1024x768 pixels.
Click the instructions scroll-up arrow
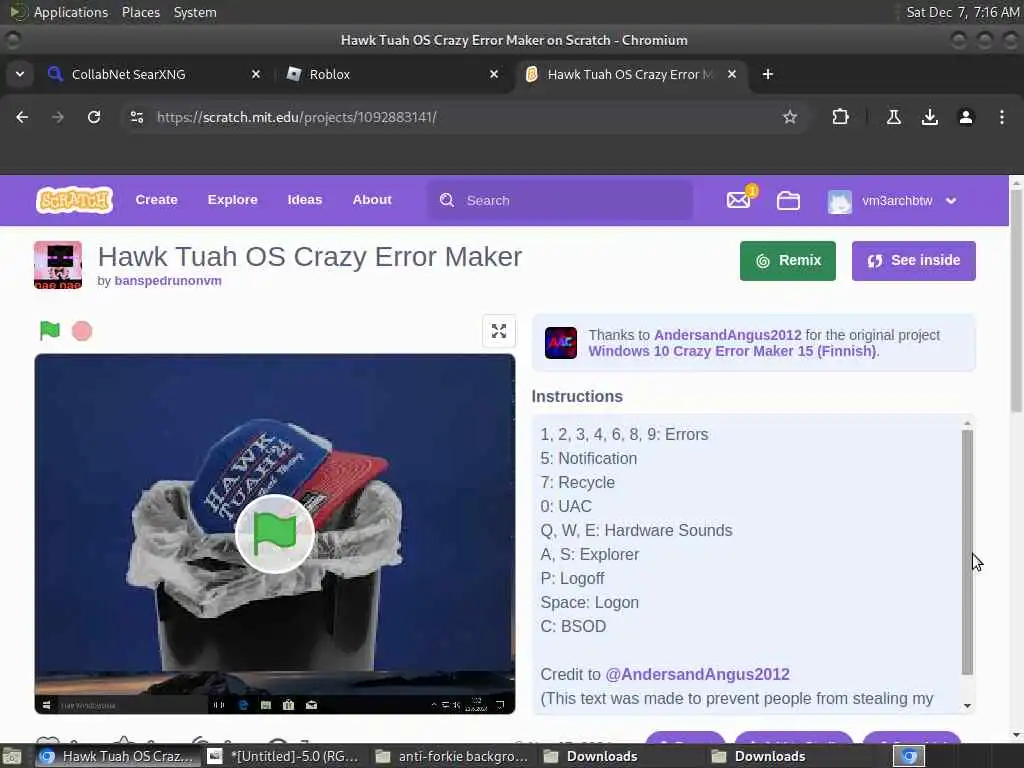pos(967,423)
